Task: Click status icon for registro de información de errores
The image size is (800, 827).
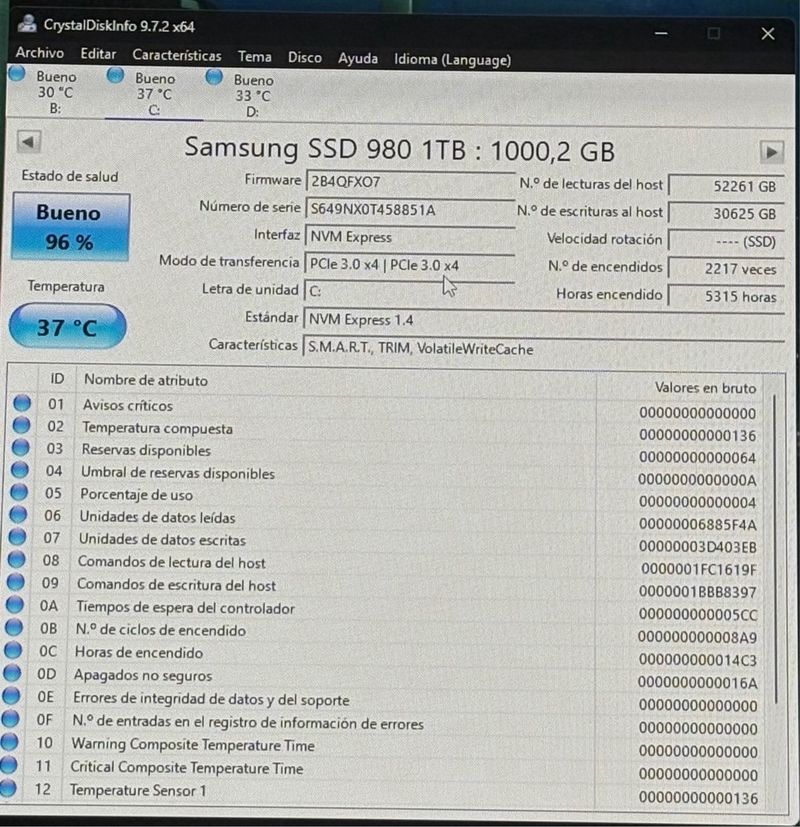Action: point(9,719)
